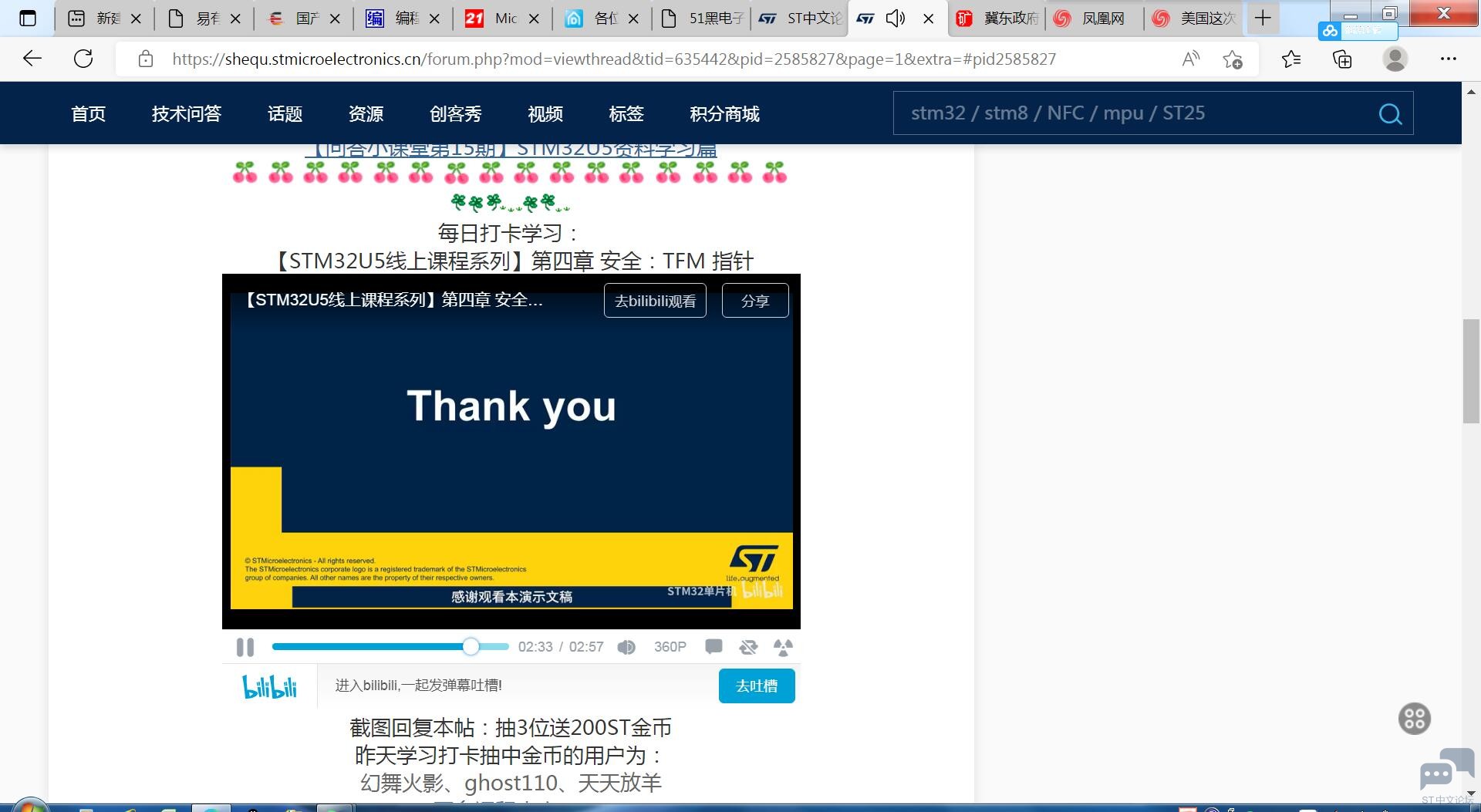Open the tab actions menu icon
The width and height of the screenshot is (1481, 812).
click(28, 19)
